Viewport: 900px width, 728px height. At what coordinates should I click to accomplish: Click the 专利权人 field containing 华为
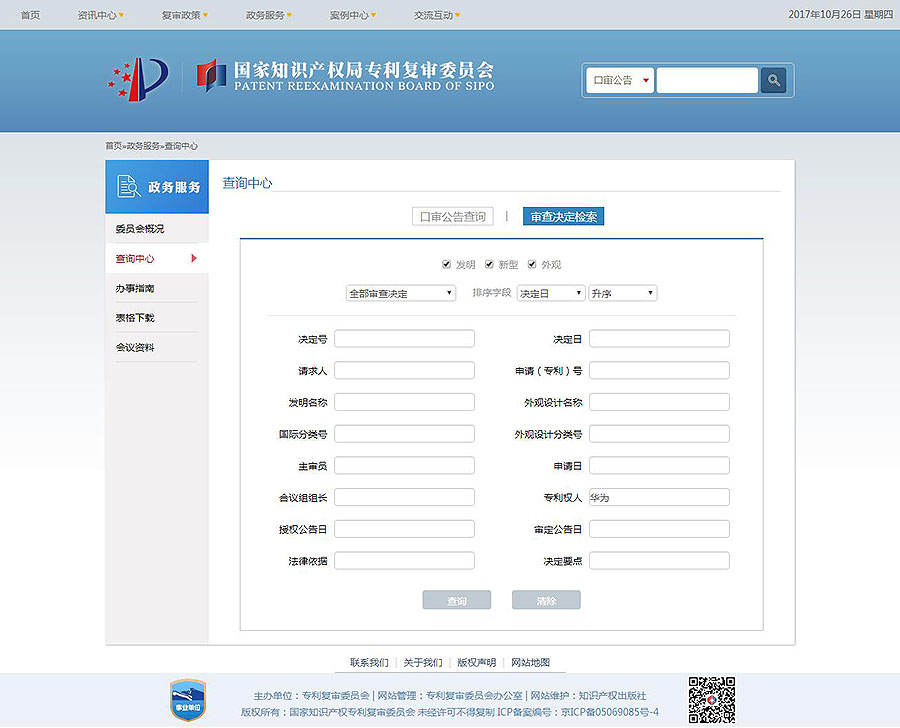[660, 497]
